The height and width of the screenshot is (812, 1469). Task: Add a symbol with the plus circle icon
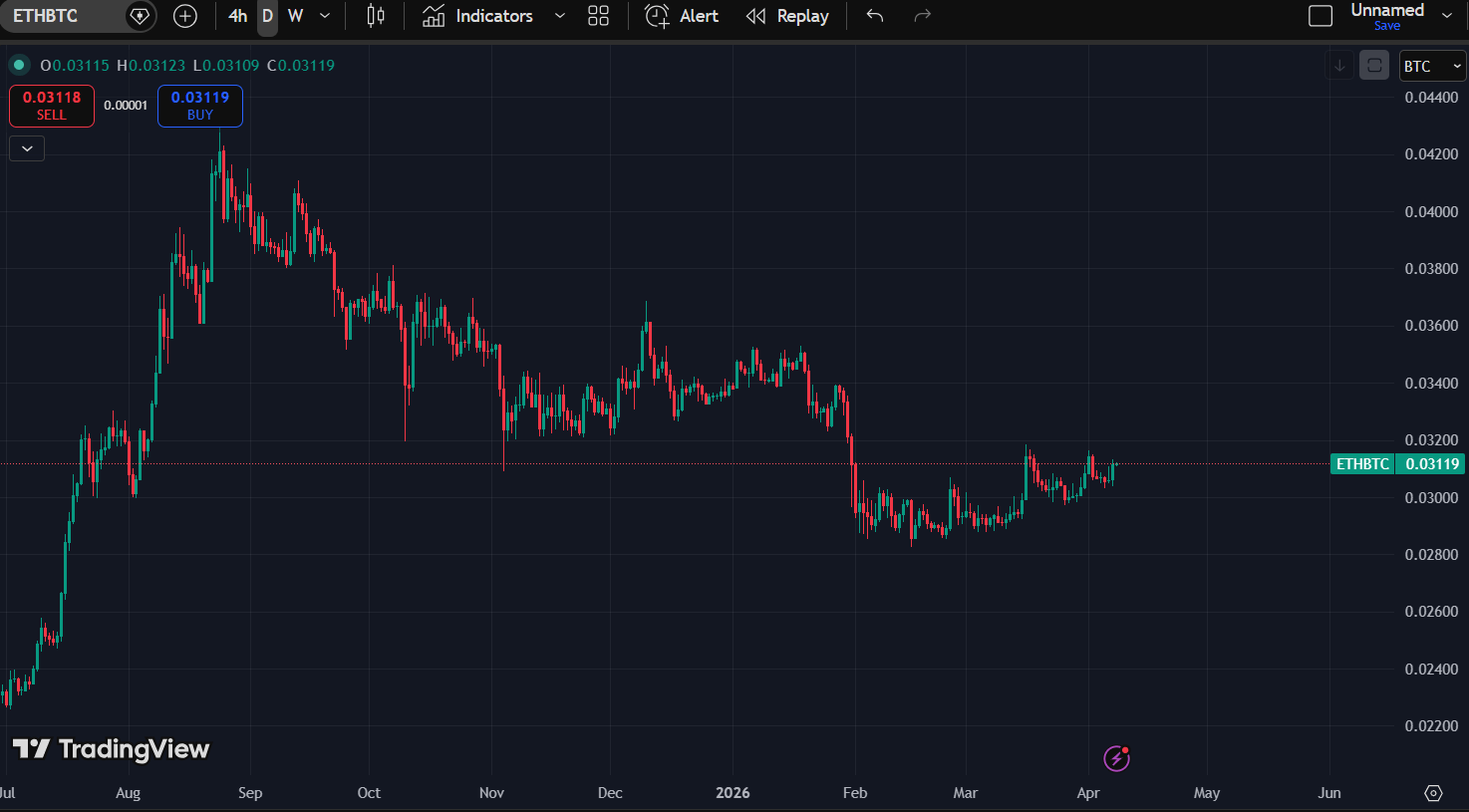coord(185,16)
